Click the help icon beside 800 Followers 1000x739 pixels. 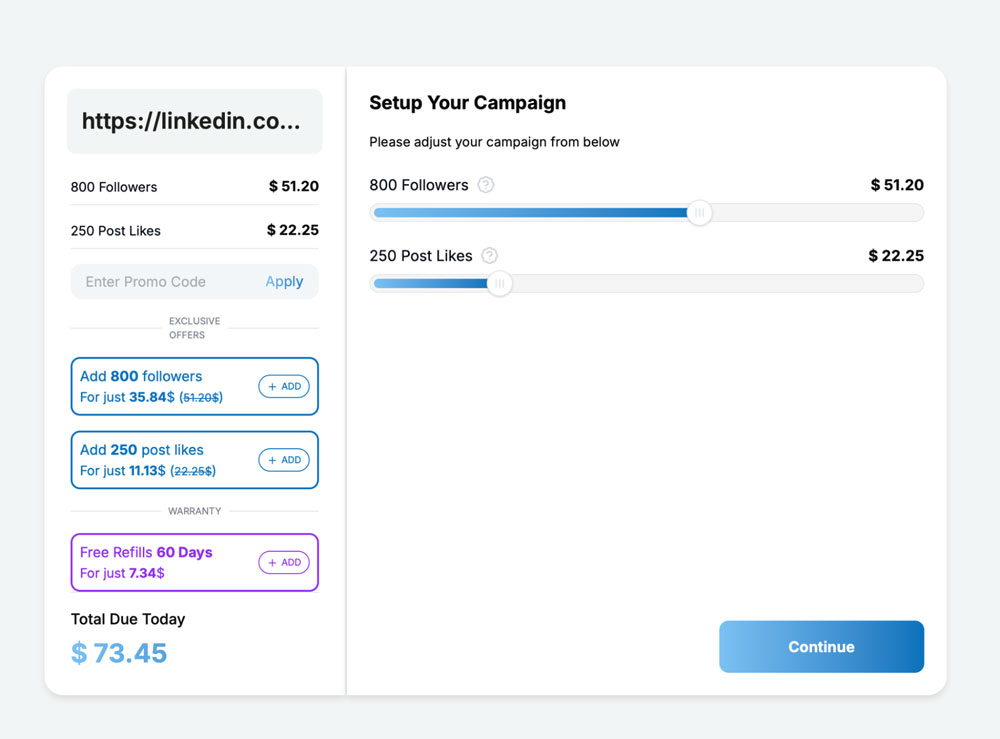[x=486, y=185]
